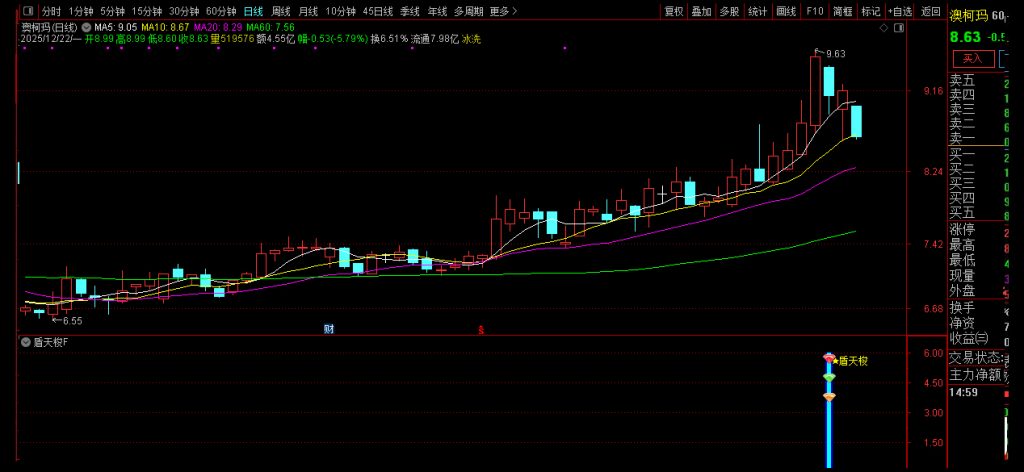Add the stock to watchlist with +自选
1024x472 pixels.
tap(899, 11)
